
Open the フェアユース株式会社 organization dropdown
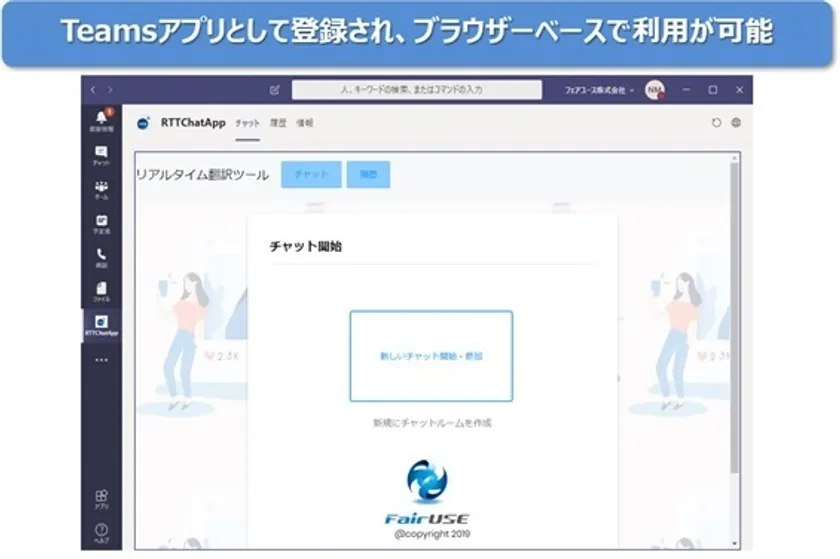coord(599,90)
